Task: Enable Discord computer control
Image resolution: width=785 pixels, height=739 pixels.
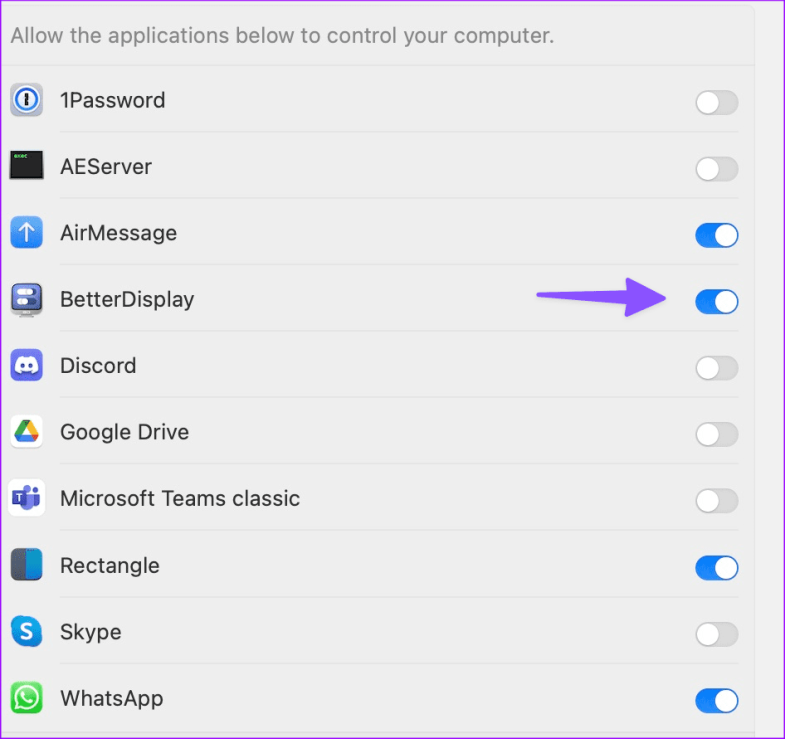Action: pyautogui.click(x=716, y=368)
